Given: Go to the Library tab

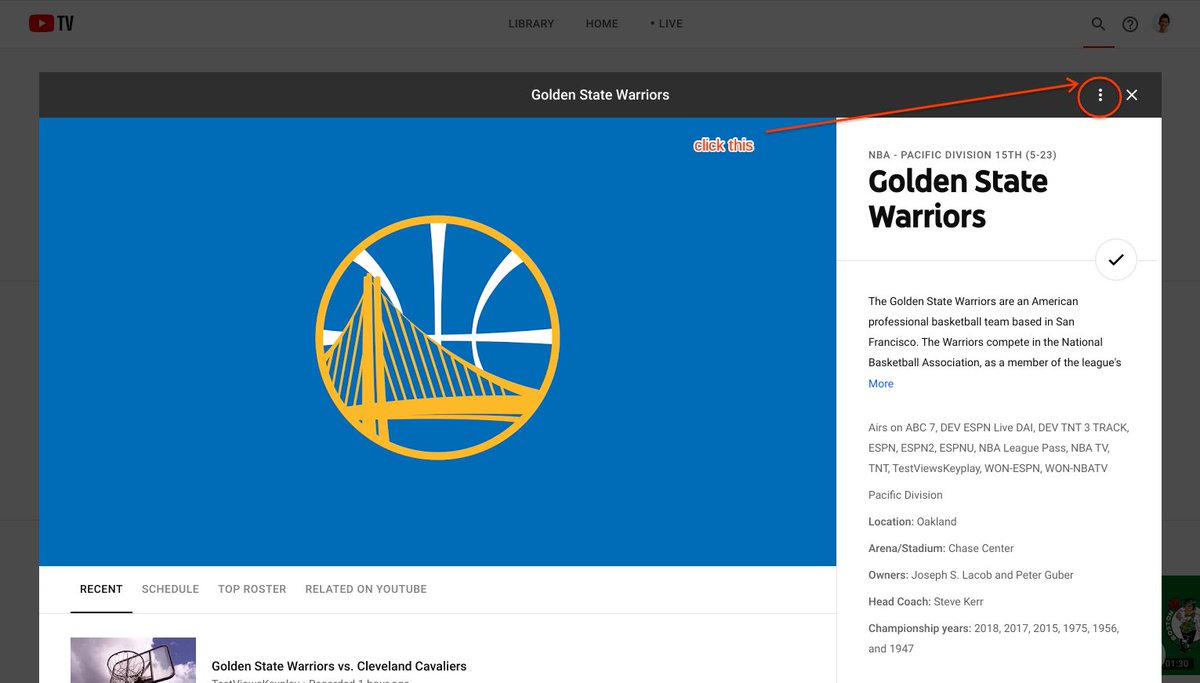Looking at the screenshot, I should click(x=531, y=24).
